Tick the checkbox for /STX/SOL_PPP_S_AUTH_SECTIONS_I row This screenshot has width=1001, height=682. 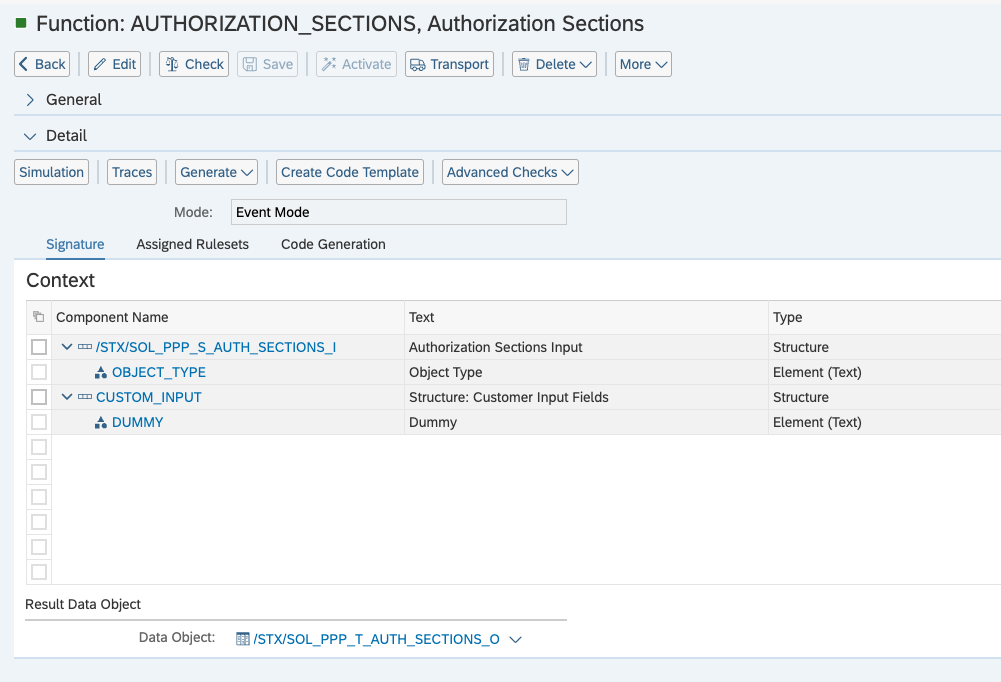(x=39, y=347)
